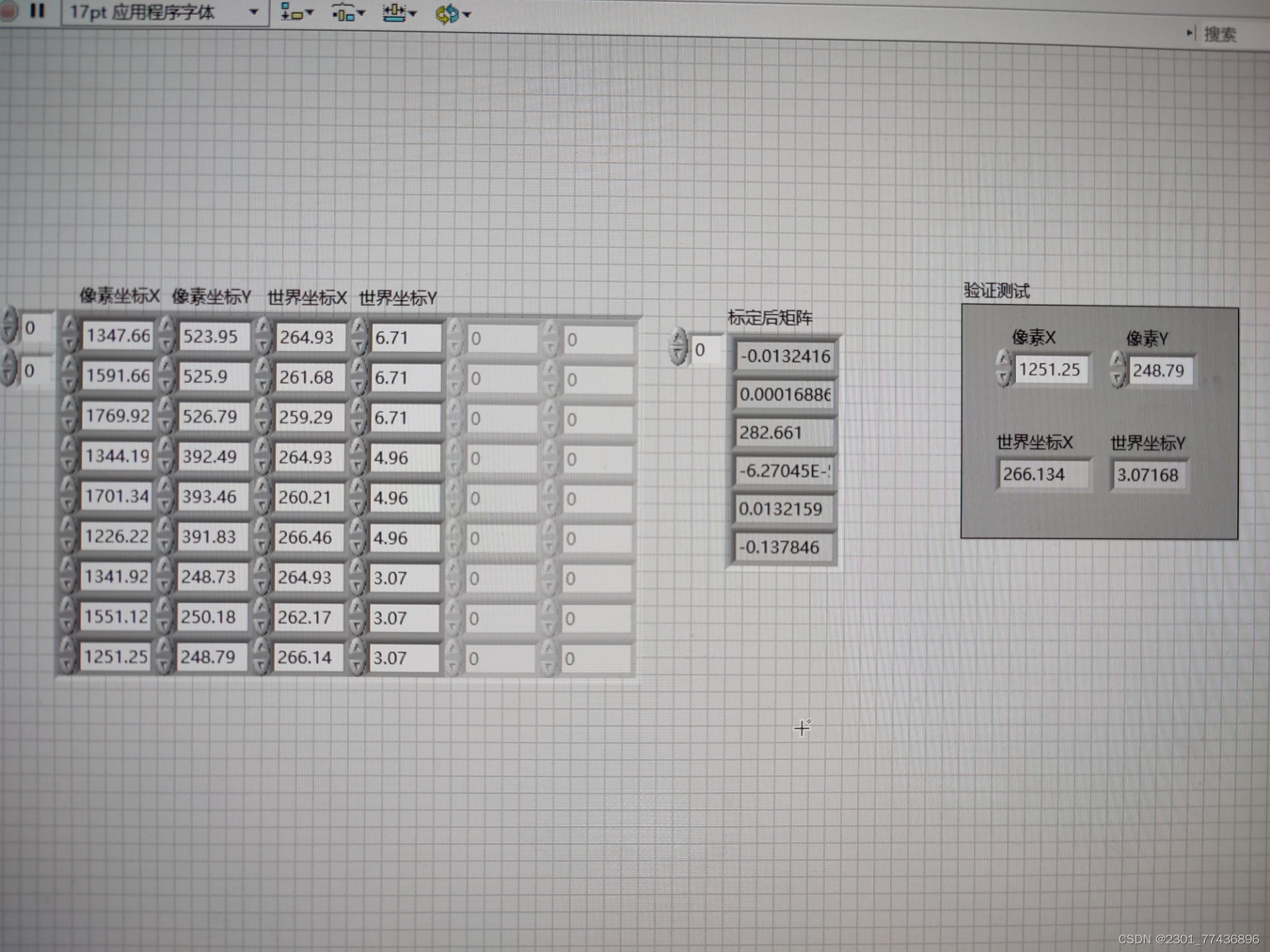Viewport: 1270px width, 952px height.
Task: Click the Pause execution button
Action: point(37,11)
